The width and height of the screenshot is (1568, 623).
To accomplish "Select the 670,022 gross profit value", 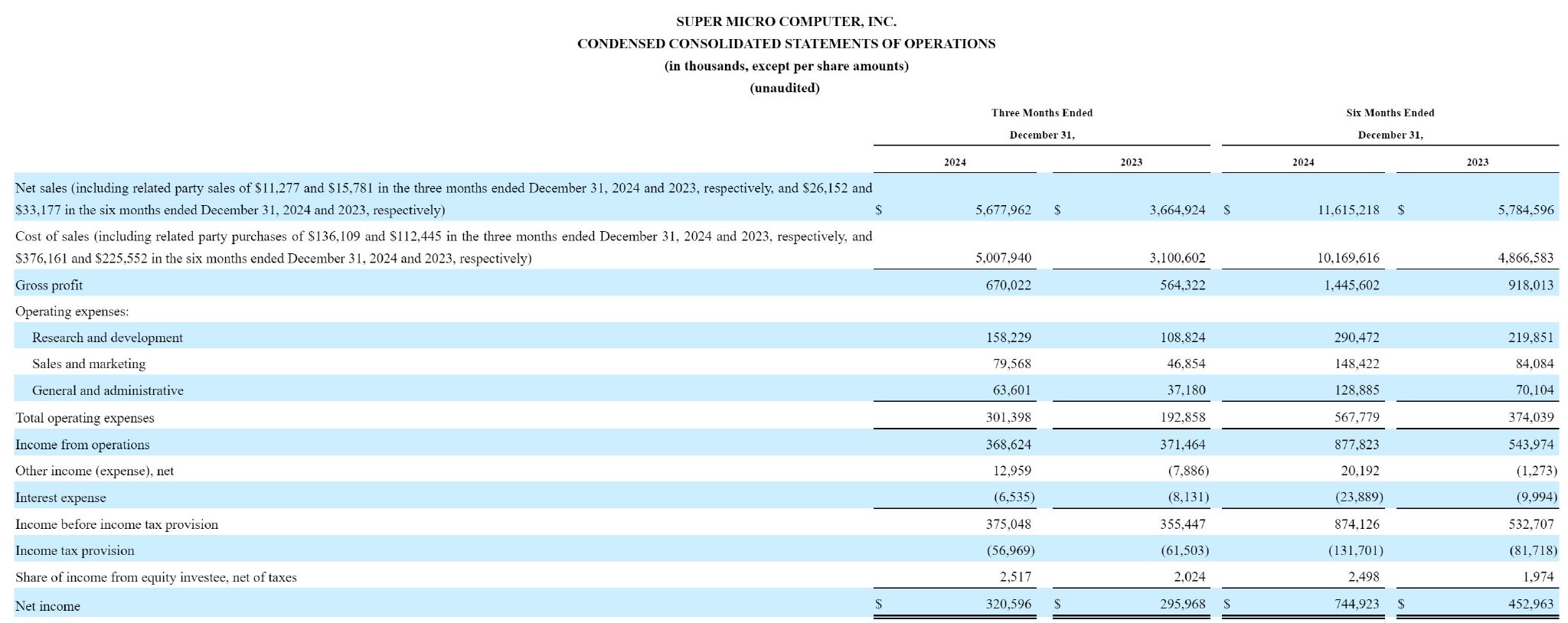I will (1008, 285).
